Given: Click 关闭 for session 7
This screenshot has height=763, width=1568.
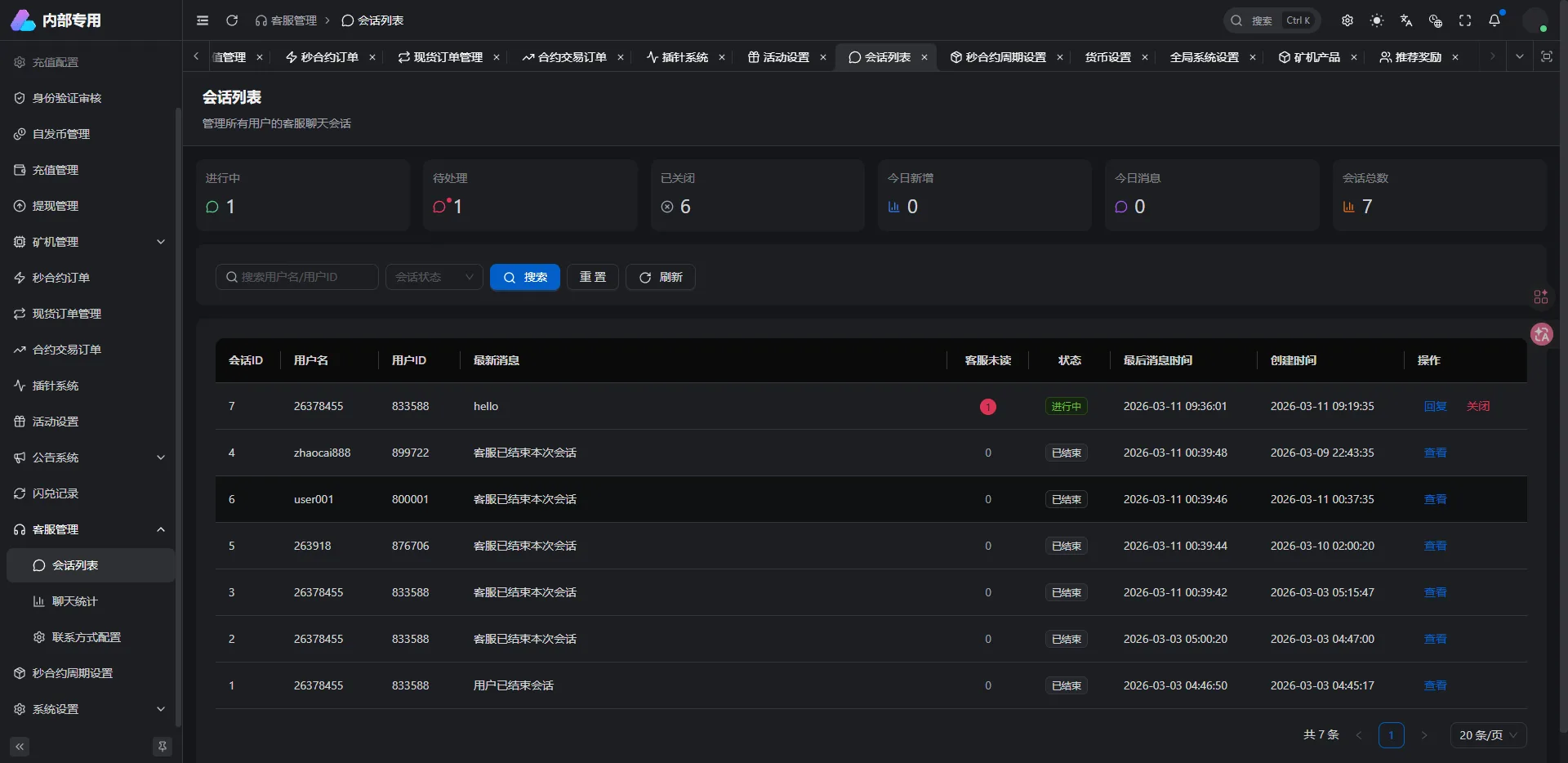Looking at the screenshot, I should click(x=1478, y=406).
